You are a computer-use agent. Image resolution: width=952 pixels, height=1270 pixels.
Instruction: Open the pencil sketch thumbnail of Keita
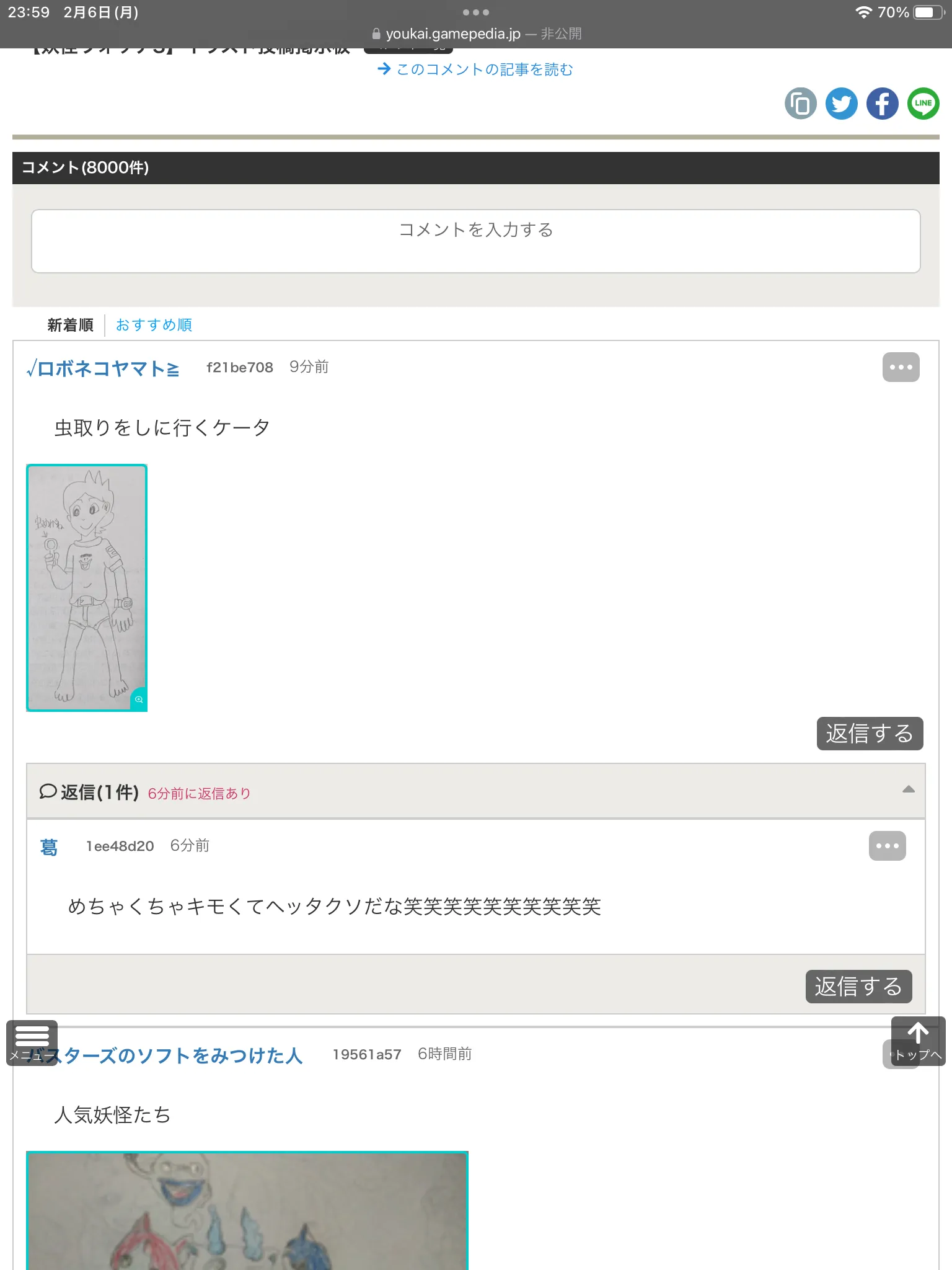click(x=87, y=588)
